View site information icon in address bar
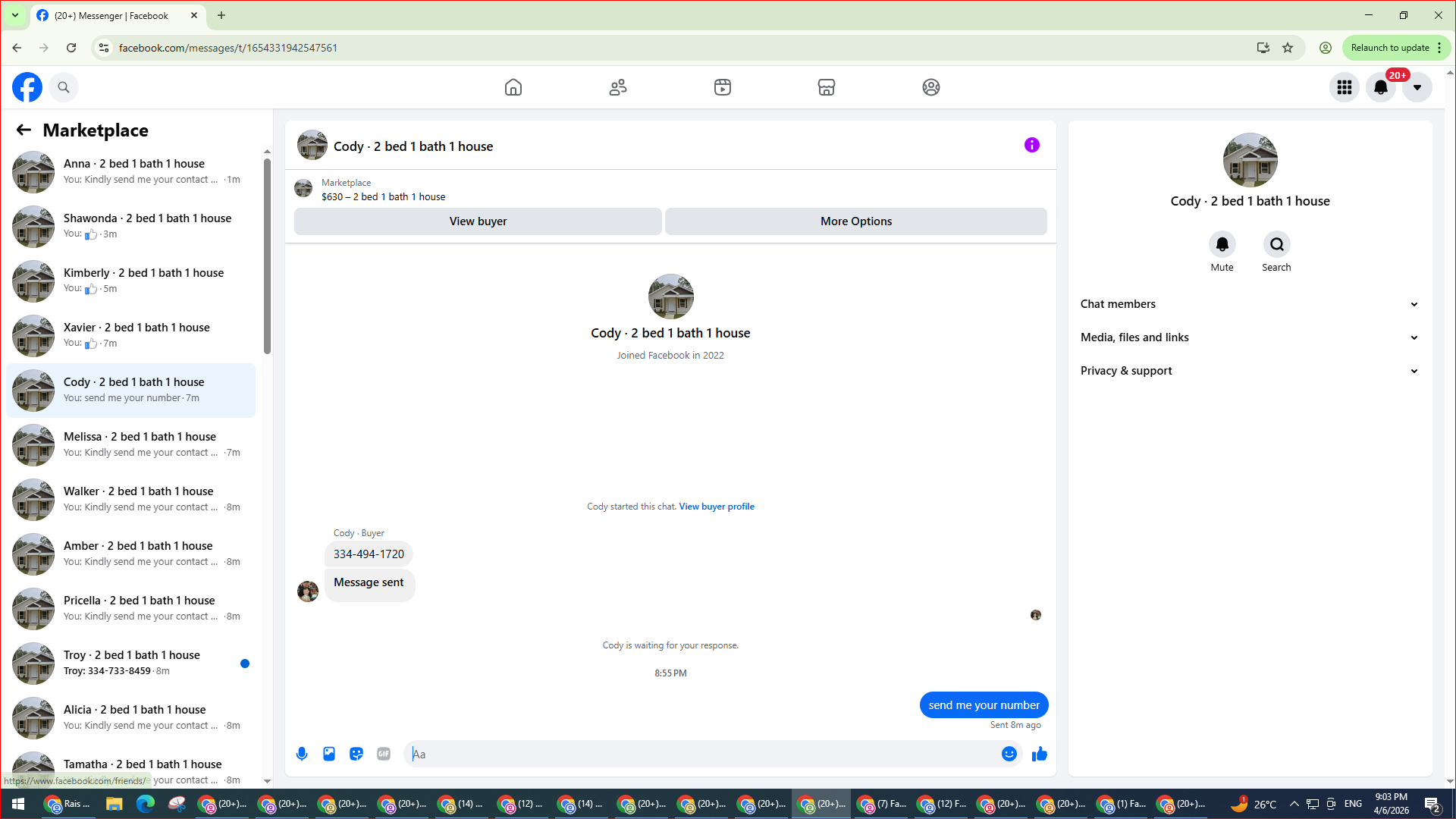 pos(104,48)
